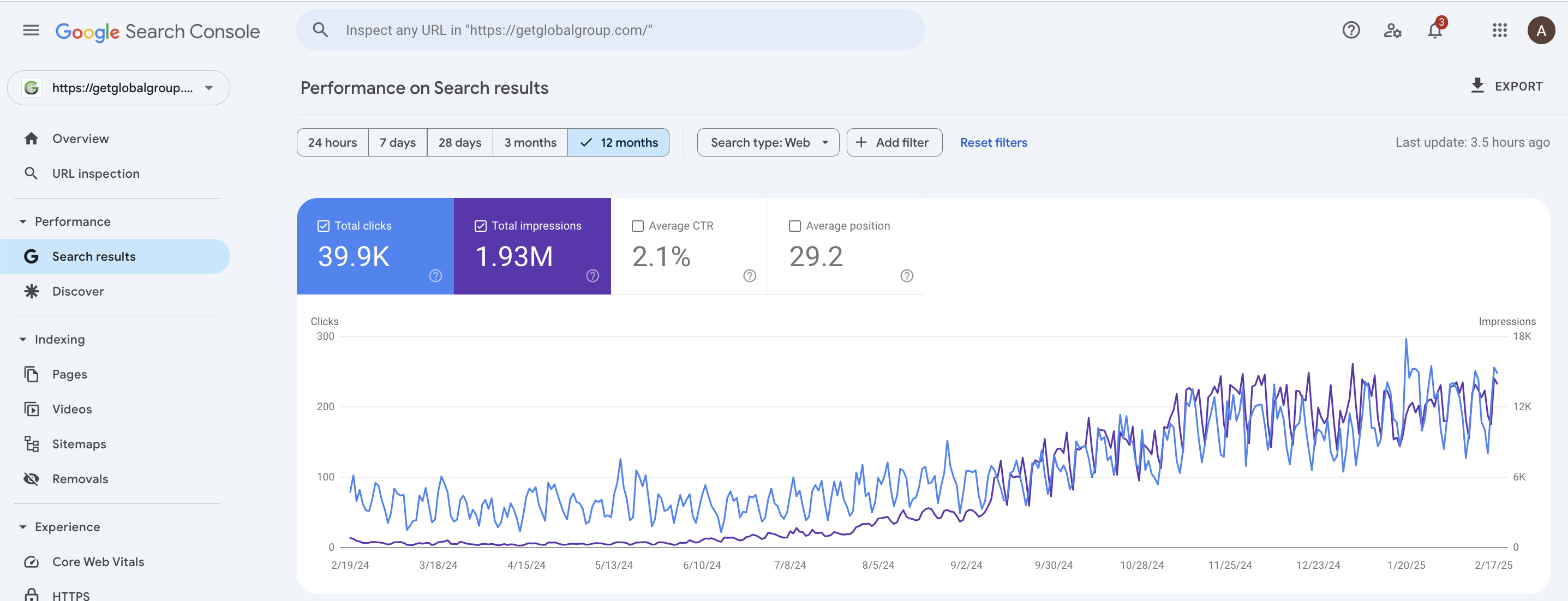Open Core Web Vitals report
1568x601 pixels.
pos(98,562)
